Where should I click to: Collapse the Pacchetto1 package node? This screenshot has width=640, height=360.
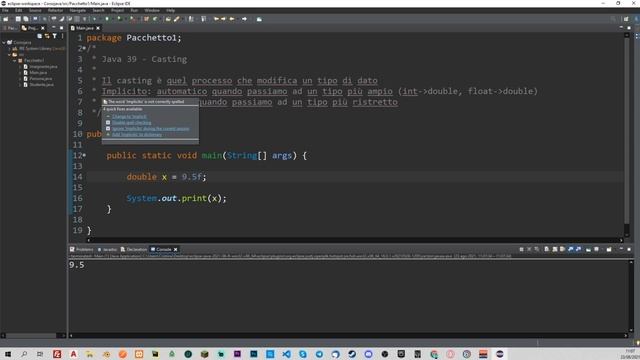coord(14,60)
